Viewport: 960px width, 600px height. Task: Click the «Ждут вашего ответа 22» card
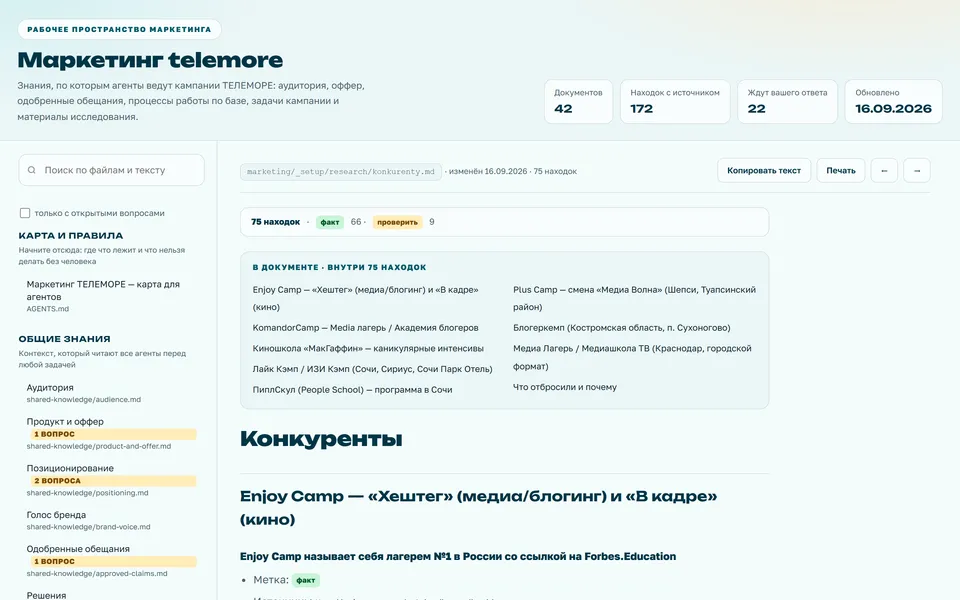[x=787, y=102]
